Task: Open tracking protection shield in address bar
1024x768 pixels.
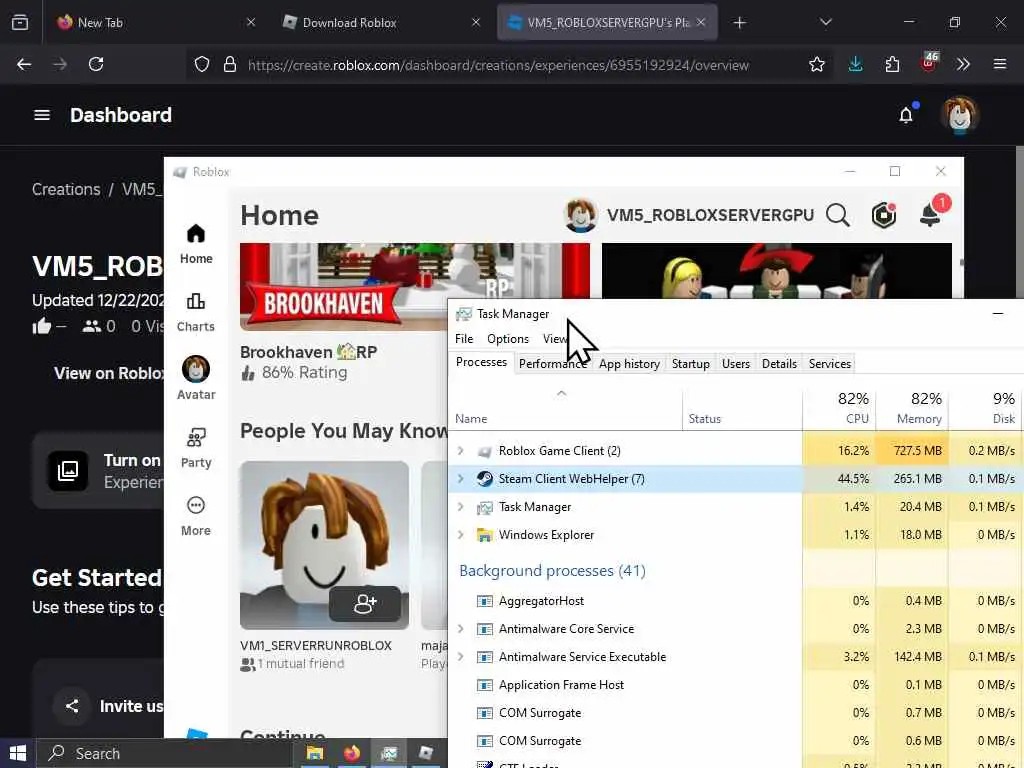Action: [x=202, y=64]
